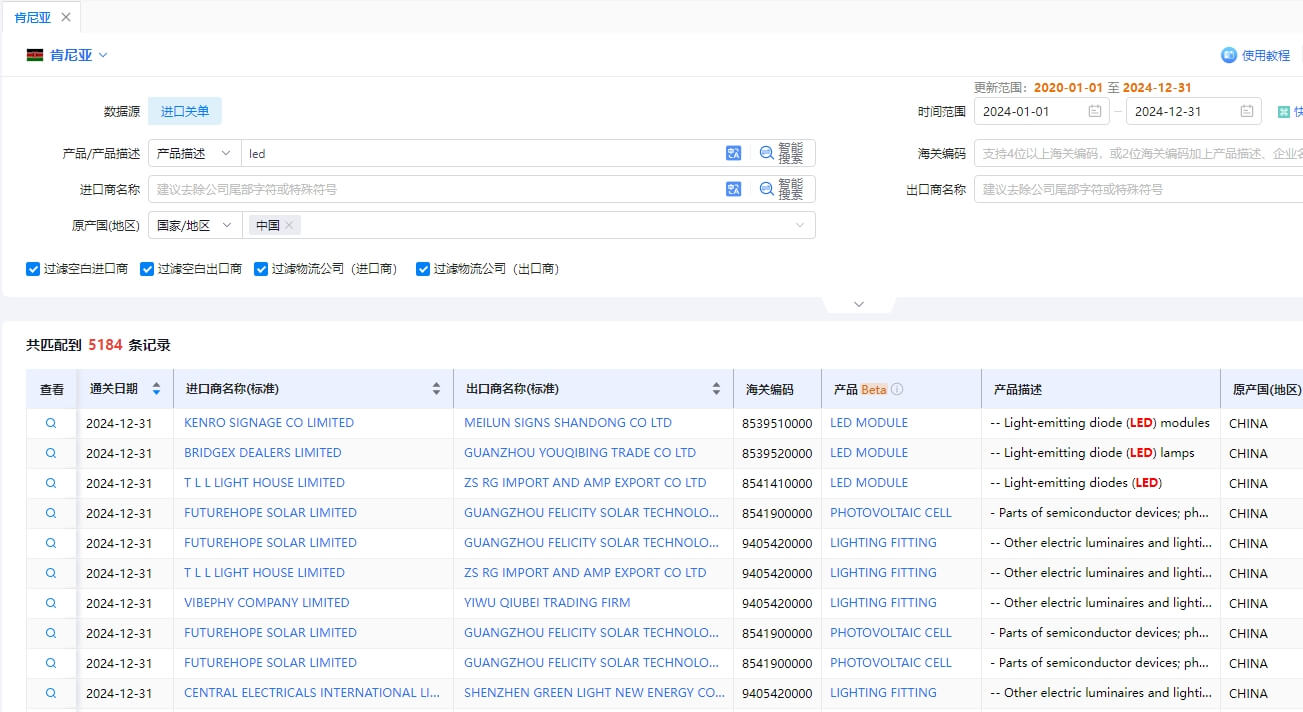Open smart search beside the product description field
The height and width of the screenshot is (712, 1303).
781,153
